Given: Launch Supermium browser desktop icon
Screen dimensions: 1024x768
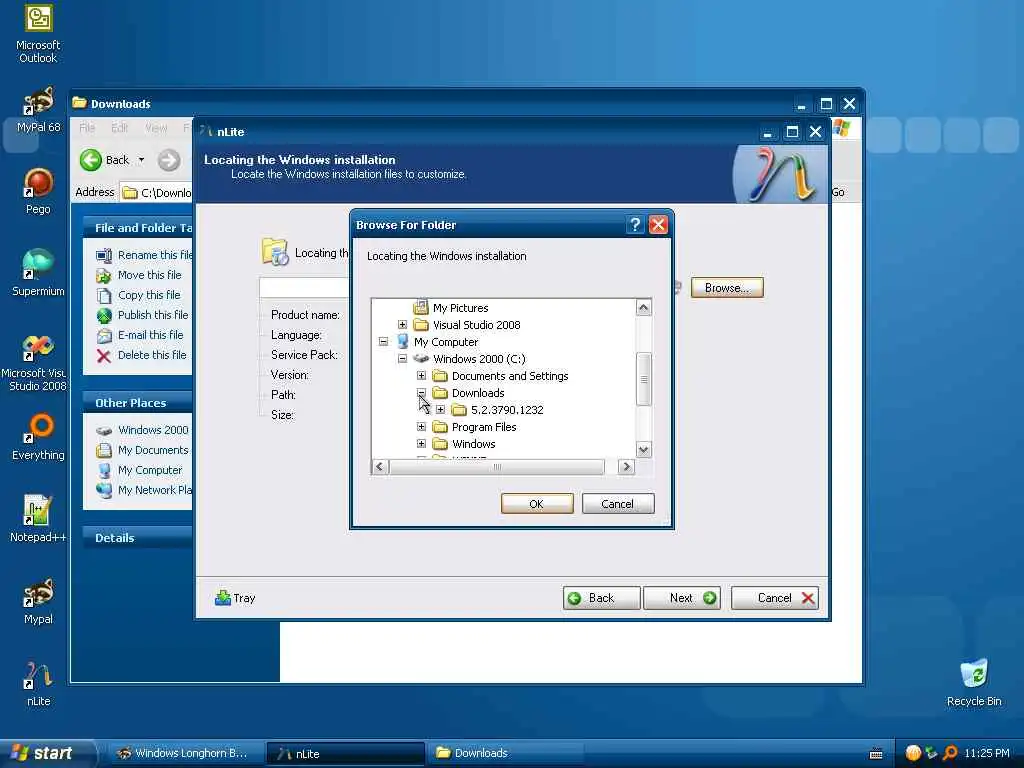Looking at the screenshot, I should [38, 273].
